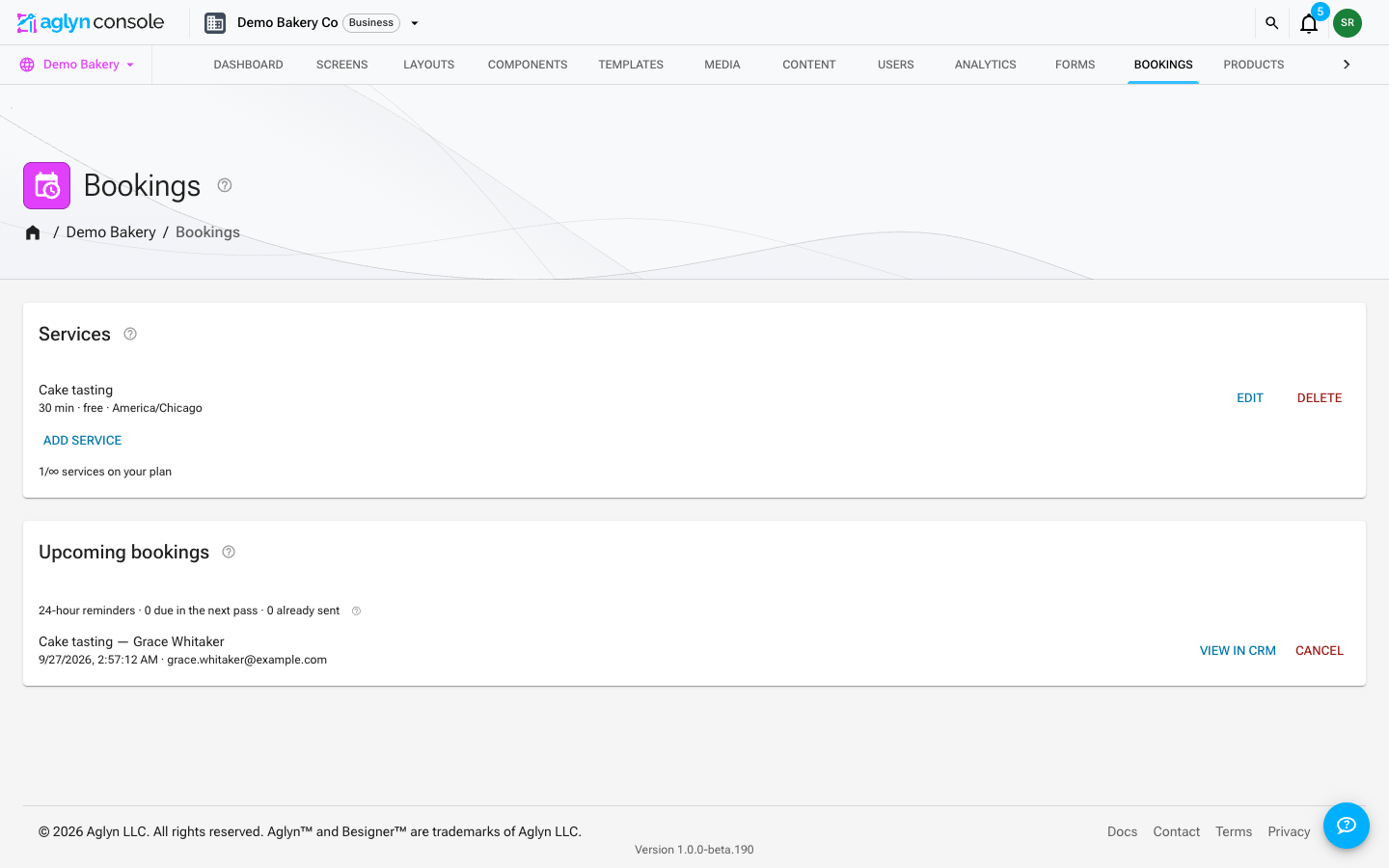The width and height of the screenshot is (1389, 868).
Task: Show help for the Services section
Action: tap(130, 334)
